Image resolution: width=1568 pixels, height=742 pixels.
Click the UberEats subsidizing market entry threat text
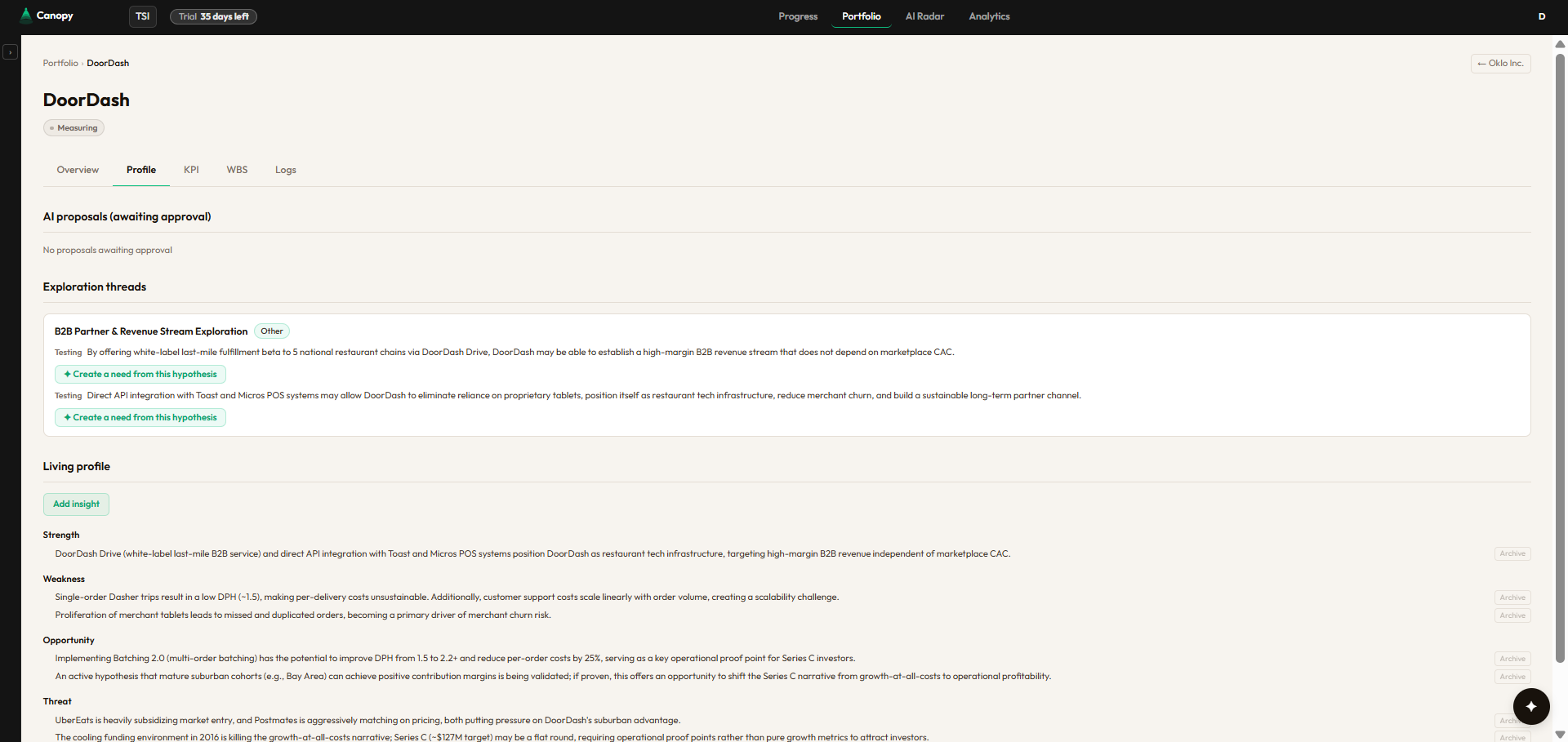click(x=367, y=720)
